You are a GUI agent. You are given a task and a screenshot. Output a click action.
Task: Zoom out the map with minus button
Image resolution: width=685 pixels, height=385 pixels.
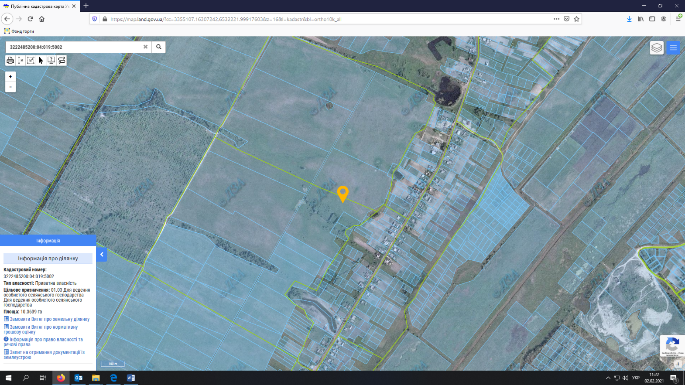click(10, 87)
